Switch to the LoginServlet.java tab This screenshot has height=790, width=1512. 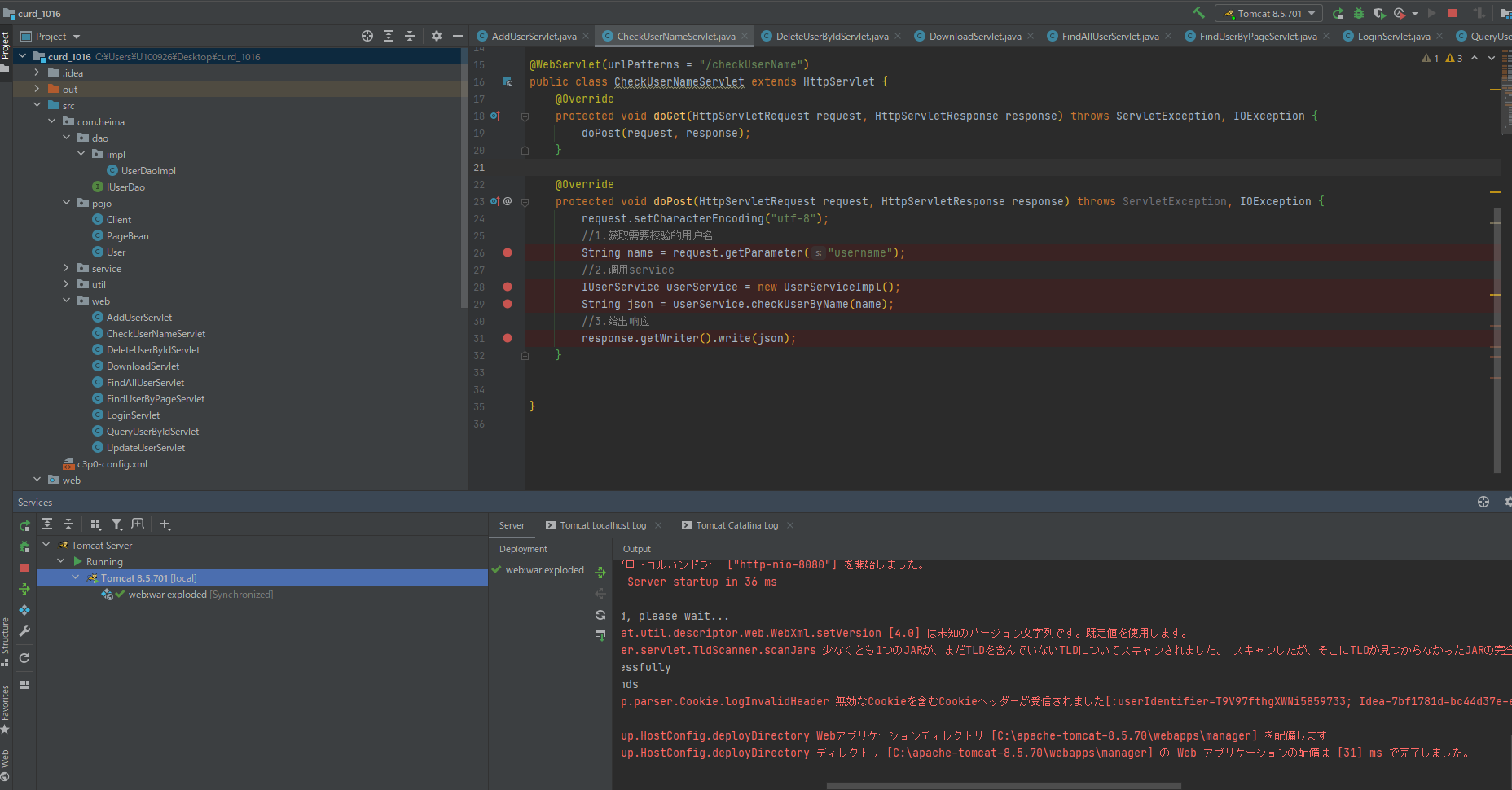[1393, 36]
